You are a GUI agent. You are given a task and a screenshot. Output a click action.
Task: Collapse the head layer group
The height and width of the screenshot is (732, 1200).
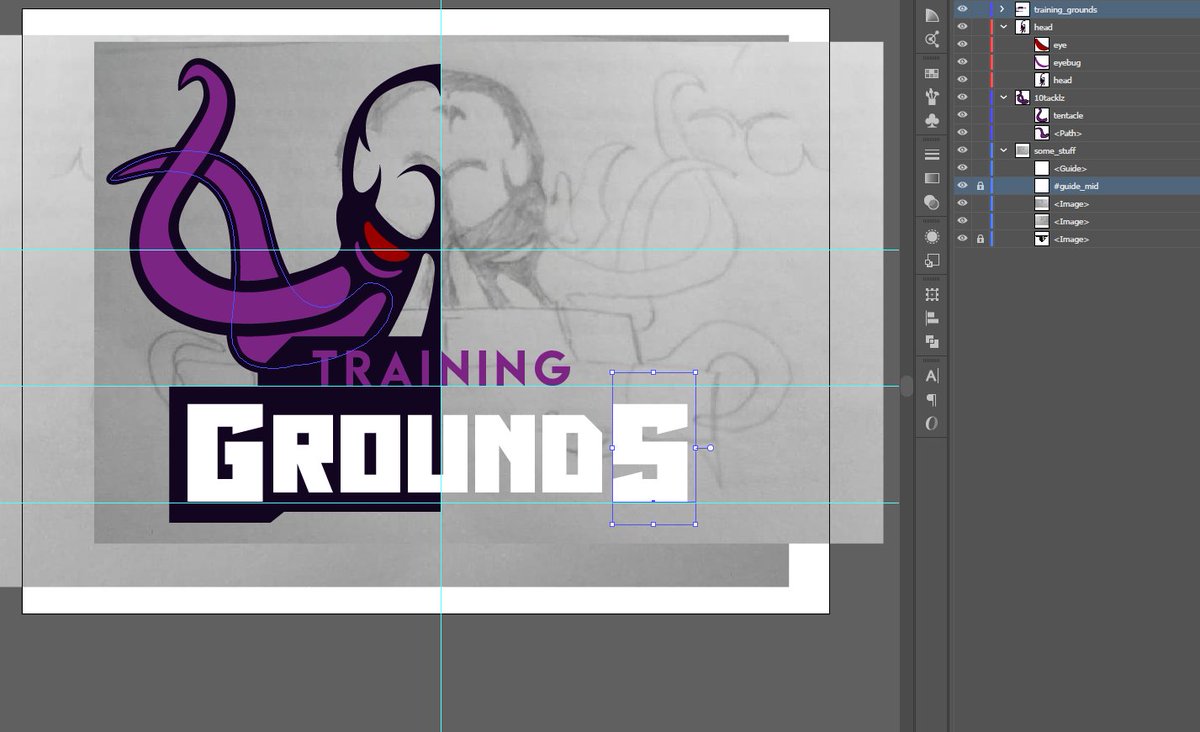tap(1002, 27)
